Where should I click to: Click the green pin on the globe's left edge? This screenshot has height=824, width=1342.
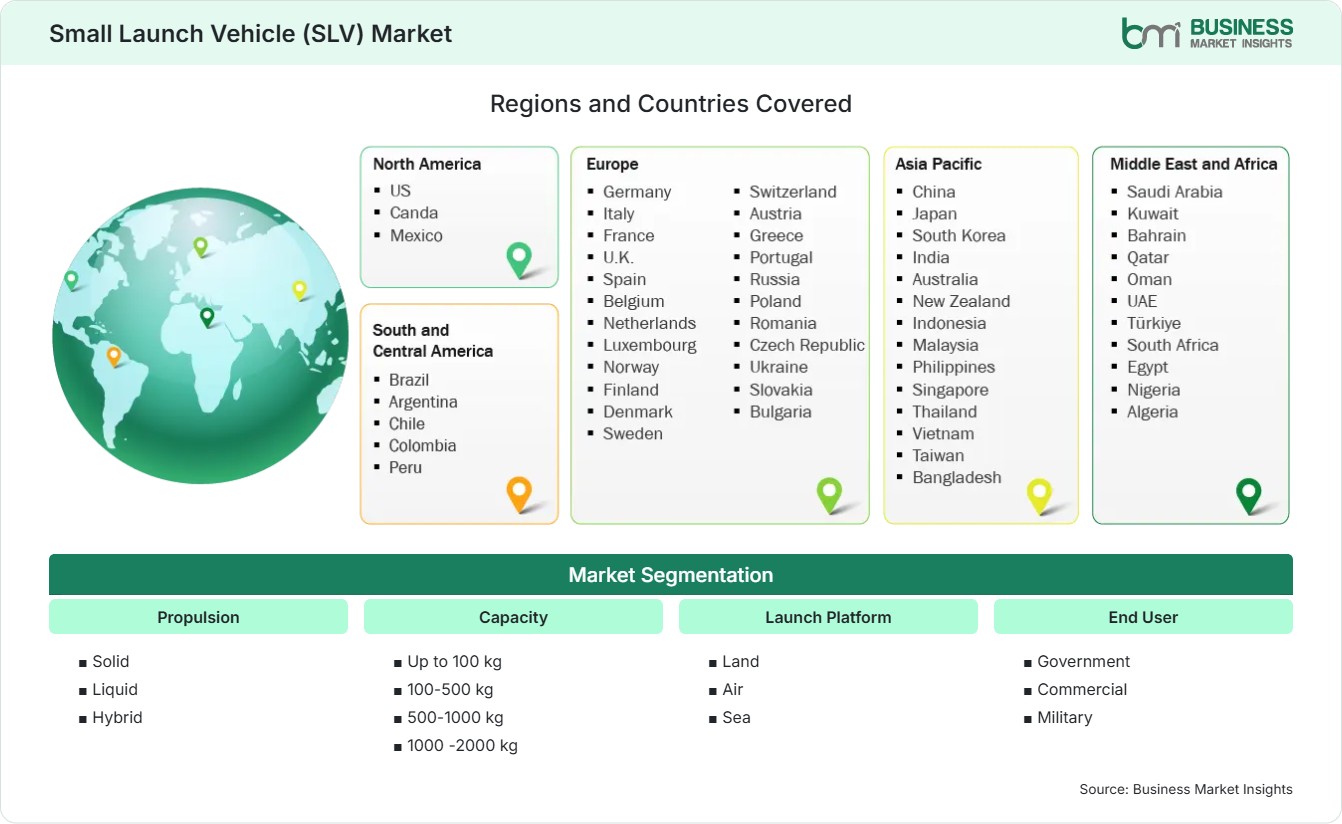pyautogui.click(x=71, y=280)
